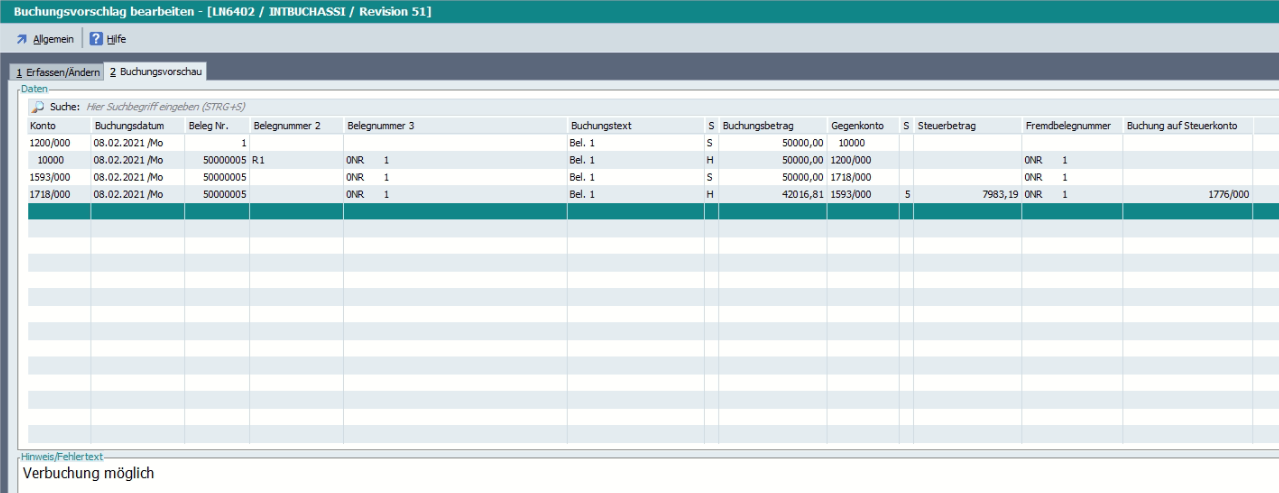Click the Buchung auf Steuerkonto header
Viewport: 1279px width, 493px height.
[1182, 126]
